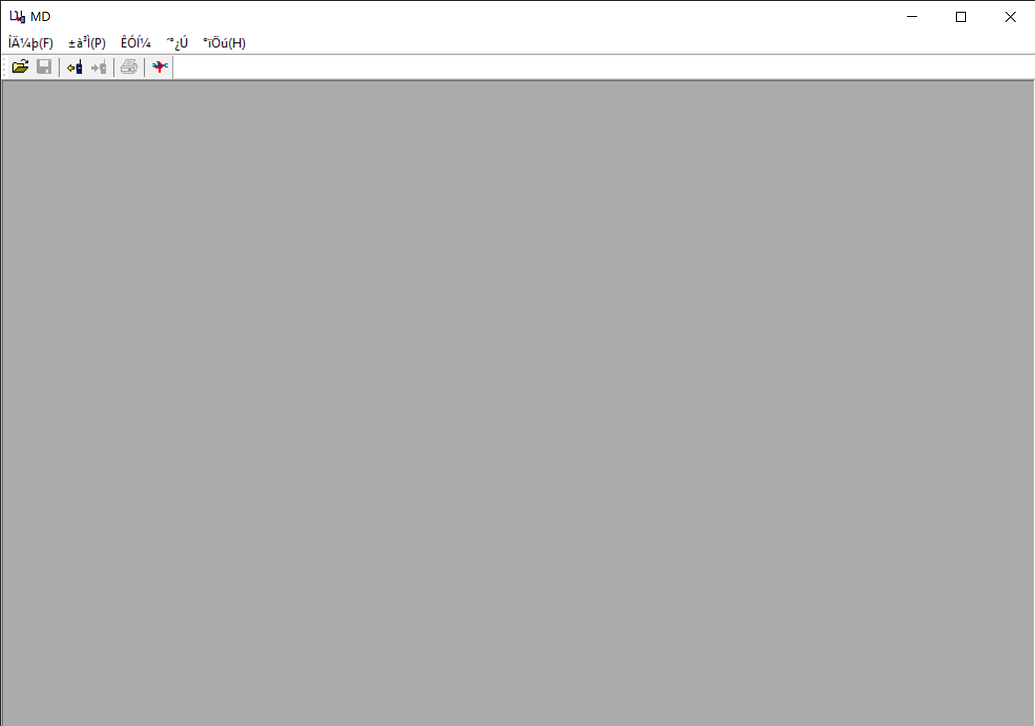Image resolution: width=1035 pixels, height=726 pixels.
Task: Click the floppy disk save icon
Action: [x=44, y=67]
